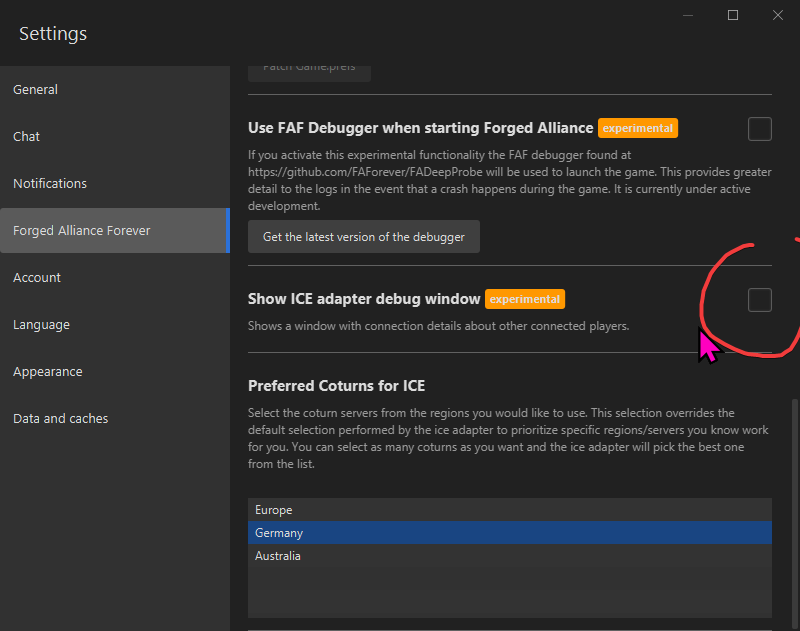Select the Forged Alliance Forever section
Viewport: 800px width, 631px height.
pyautogui.click(x=115, y=231)
